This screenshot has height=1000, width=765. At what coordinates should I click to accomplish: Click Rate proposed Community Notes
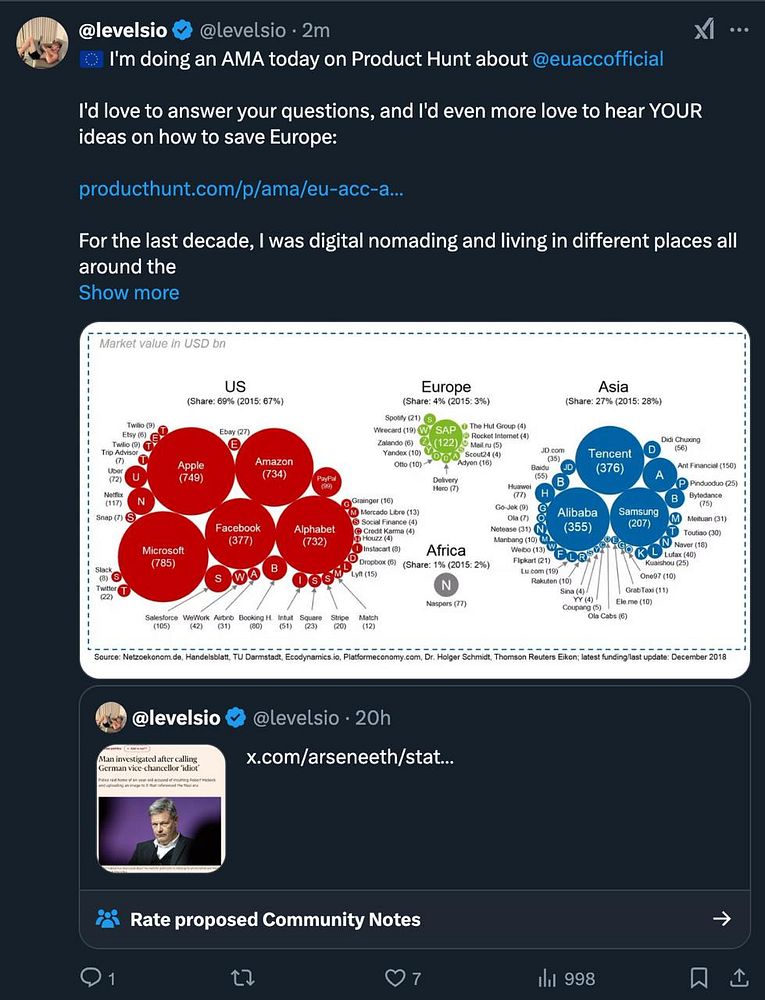coord(275,919)
